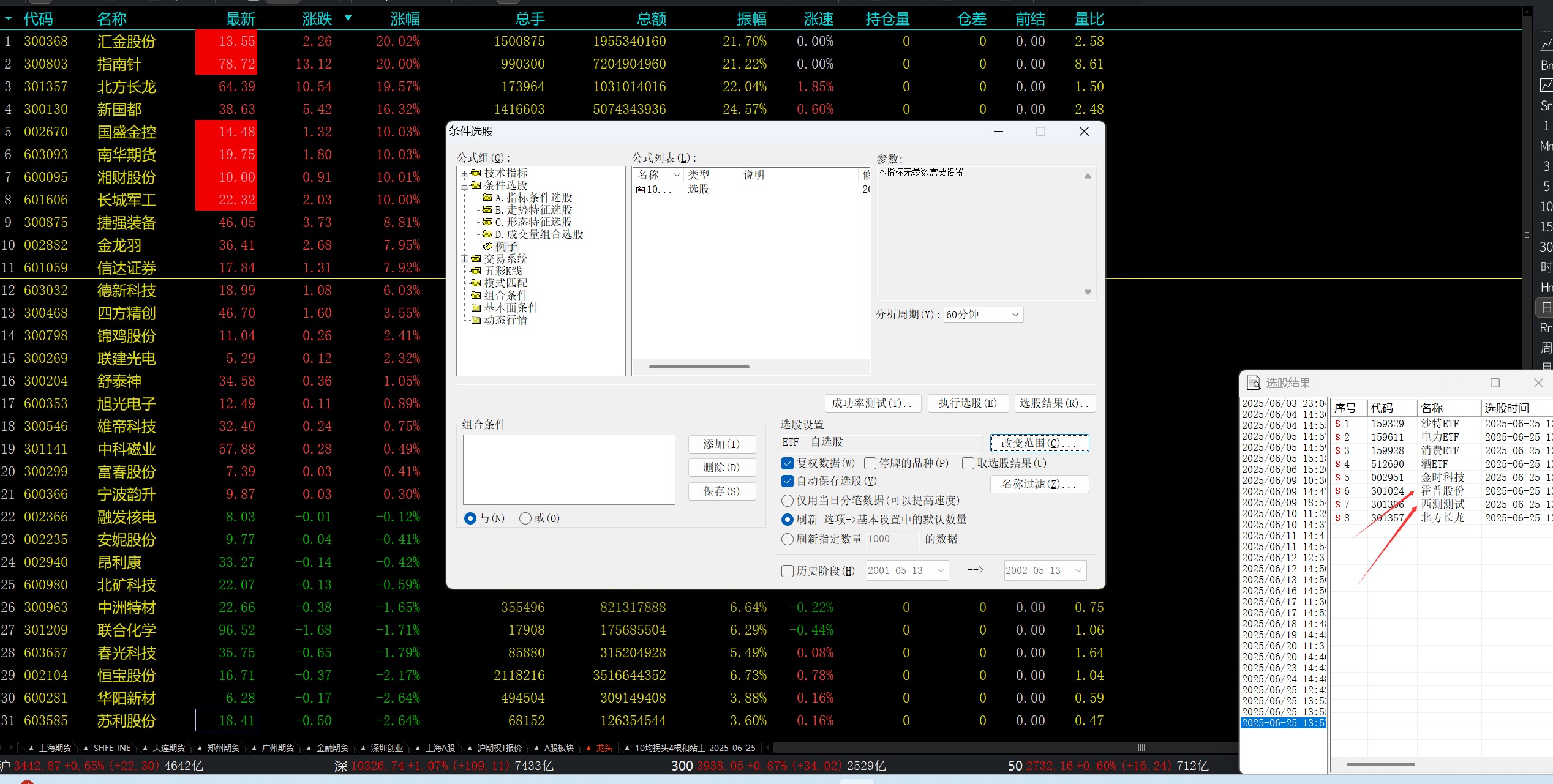Viewport: 1553px width, 784px height.
Task: Switch to the 深圳创业 tab
Action: 383,748
